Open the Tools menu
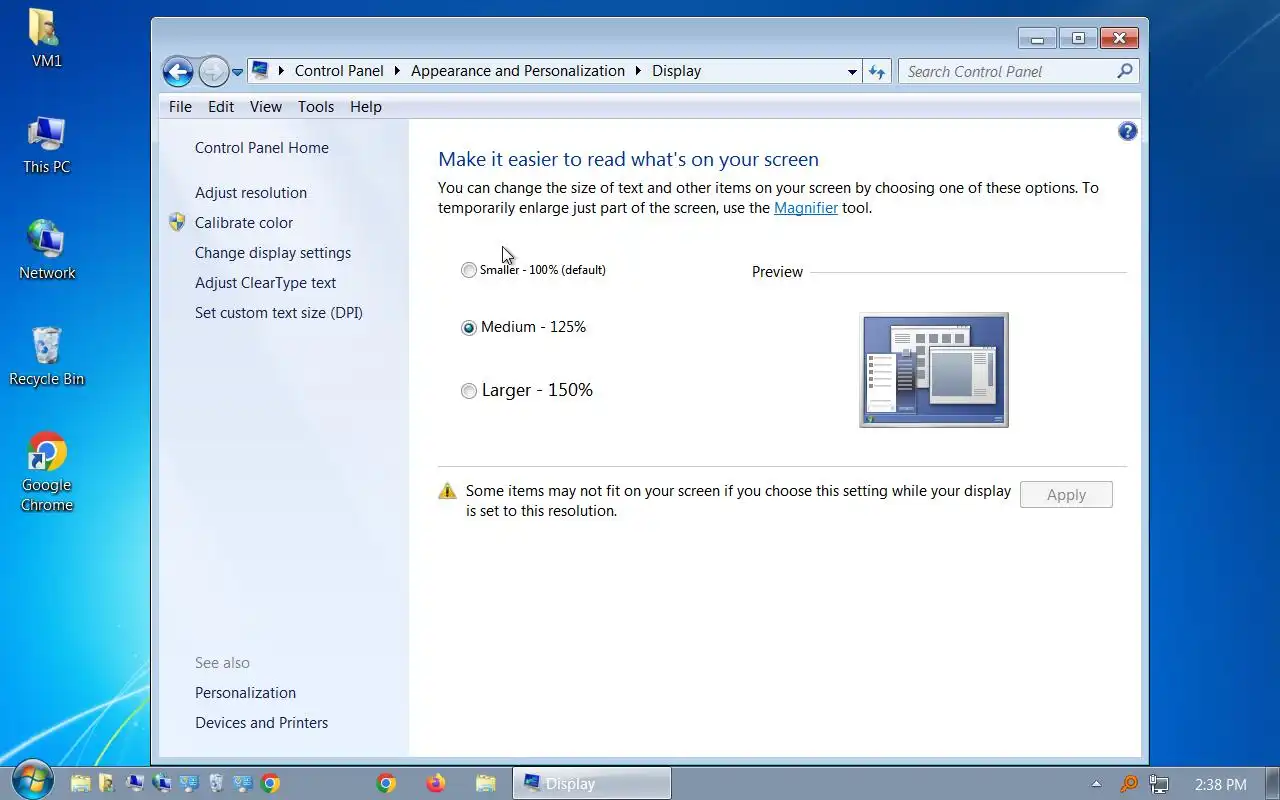The image size is (1280, 800). (316, 106)
